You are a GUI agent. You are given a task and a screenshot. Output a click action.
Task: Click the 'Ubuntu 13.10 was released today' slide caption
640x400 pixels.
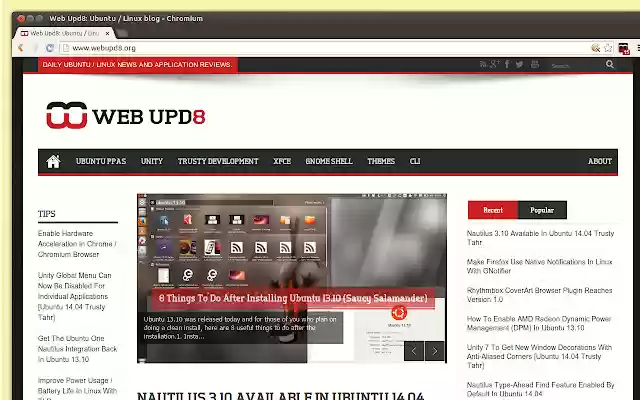click(240, 328)
